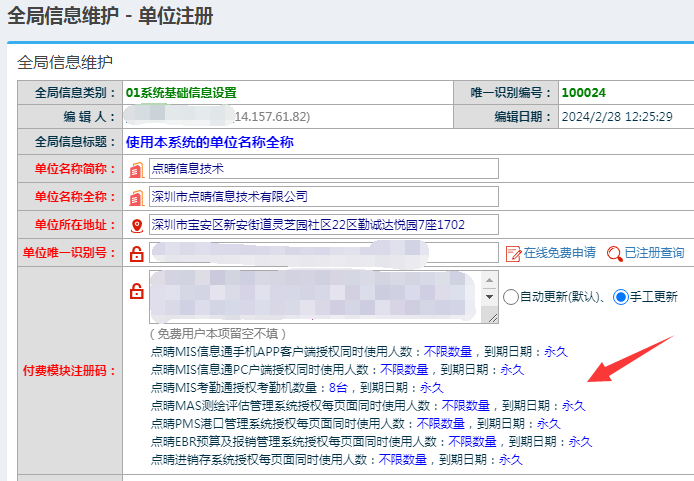Select the 自动更新(默认) radio button
The width and height of the screenshot is (694, 481).
click(510, 297)
